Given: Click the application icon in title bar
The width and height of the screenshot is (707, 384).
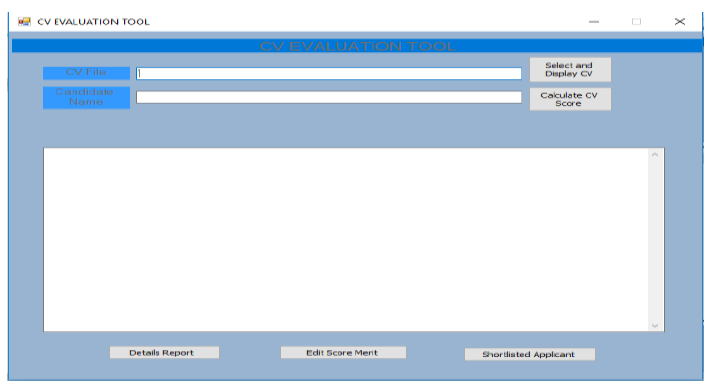Looking at the screenshot, I should coord(24,21).
